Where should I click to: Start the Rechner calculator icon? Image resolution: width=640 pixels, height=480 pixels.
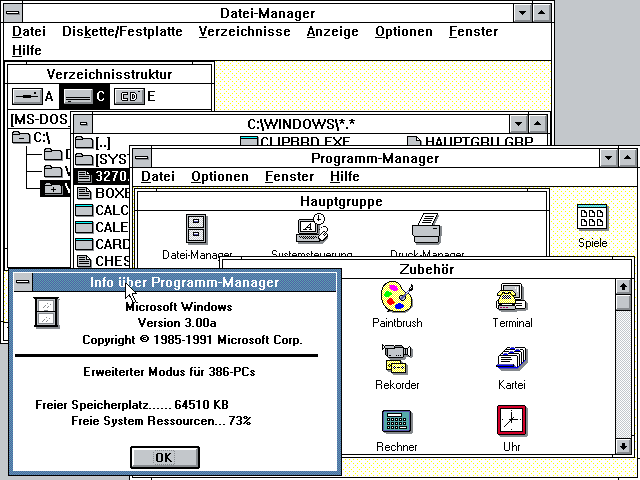(x=397, y=422)
